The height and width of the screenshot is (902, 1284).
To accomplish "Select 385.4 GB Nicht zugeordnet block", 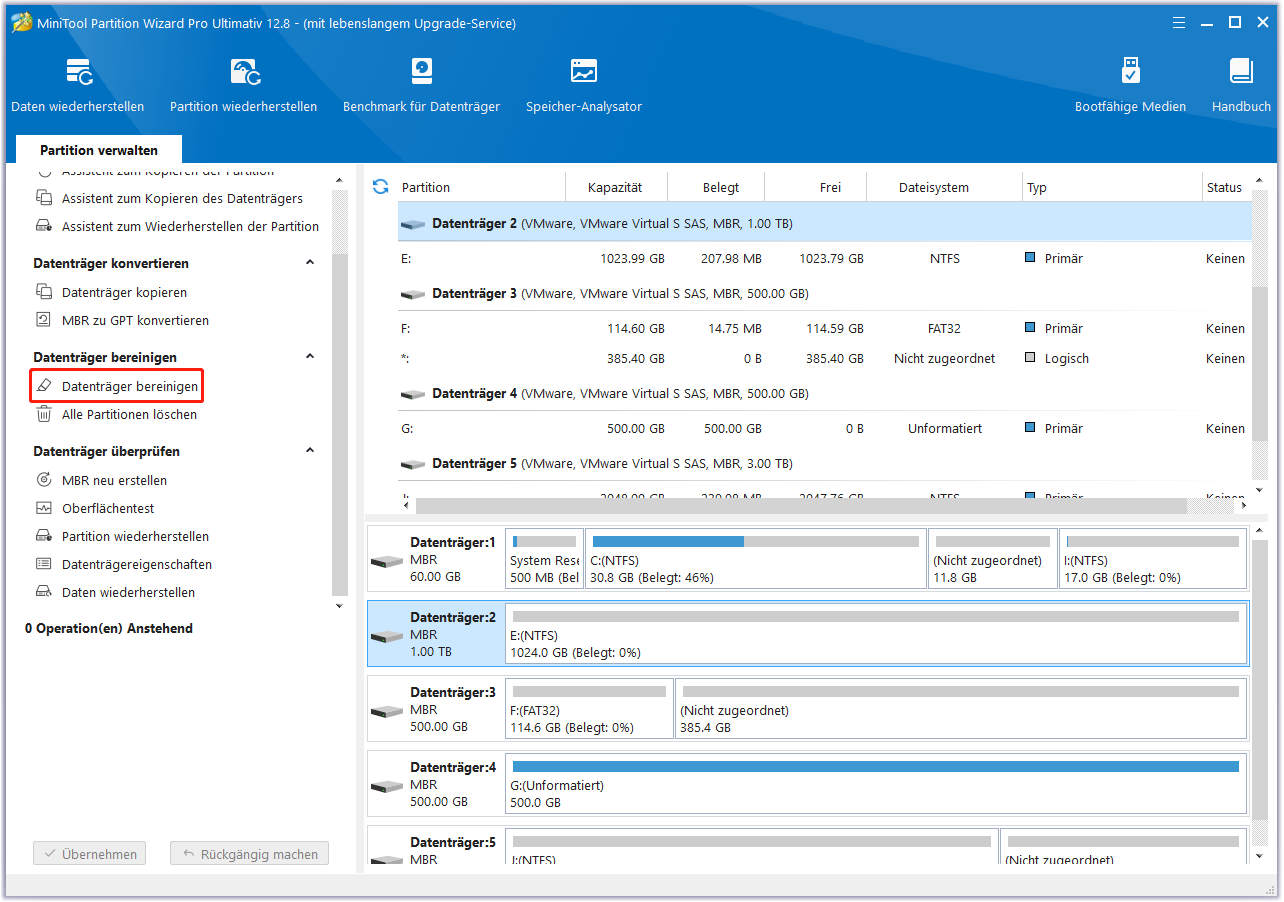I will (x=961, y=709).
